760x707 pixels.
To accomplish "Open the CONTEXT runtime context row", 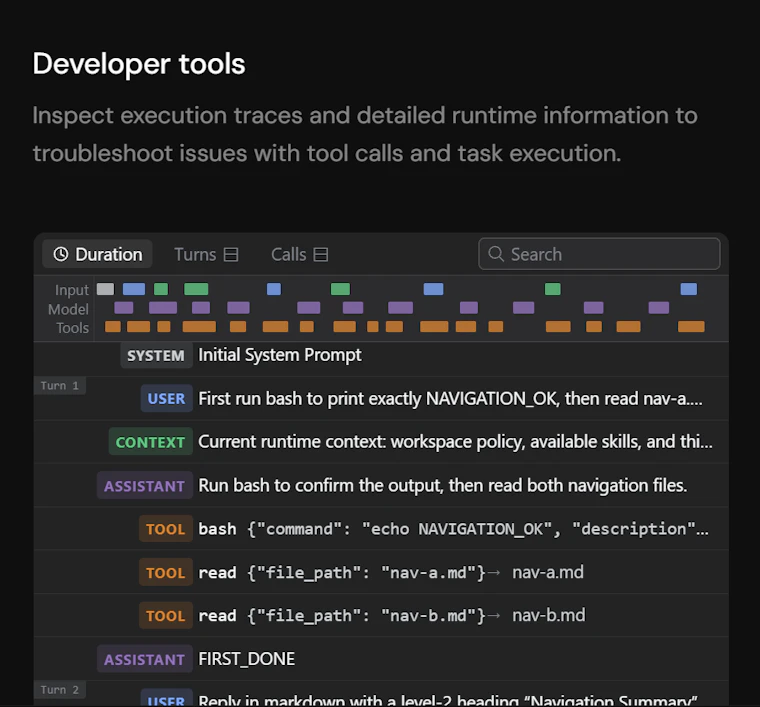I will point(381,442).
